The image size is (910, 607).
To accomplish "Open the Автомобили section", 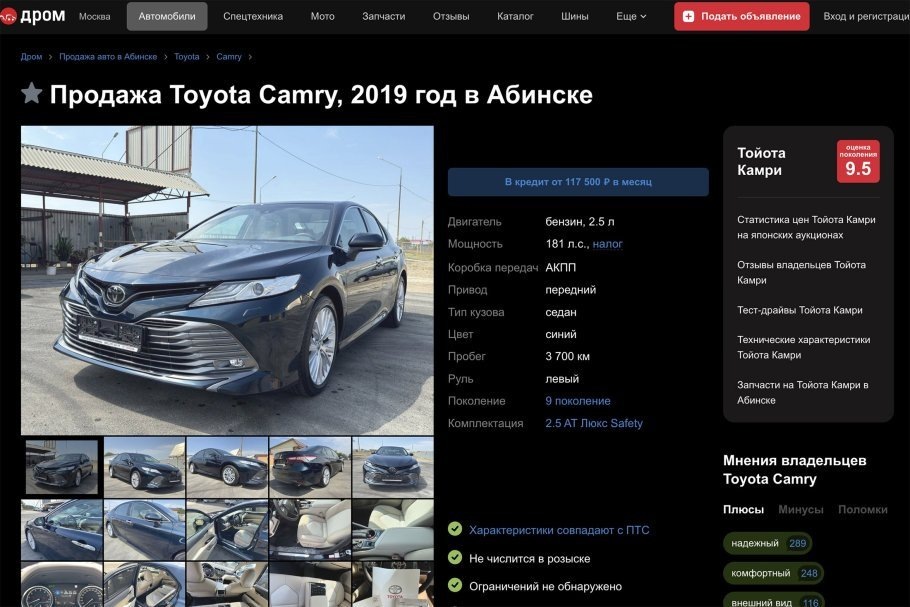I will tap(167, 16).
